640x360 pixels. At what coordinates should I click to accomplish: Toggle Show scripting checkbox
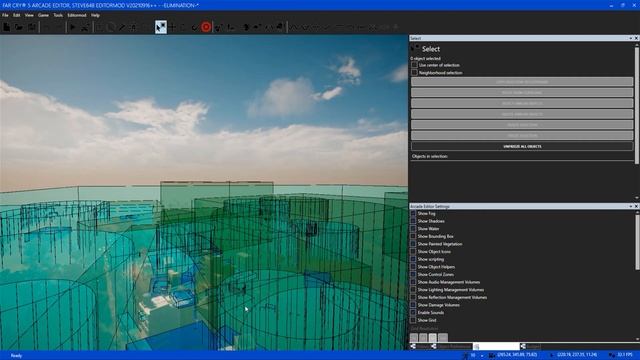[413, 259]
